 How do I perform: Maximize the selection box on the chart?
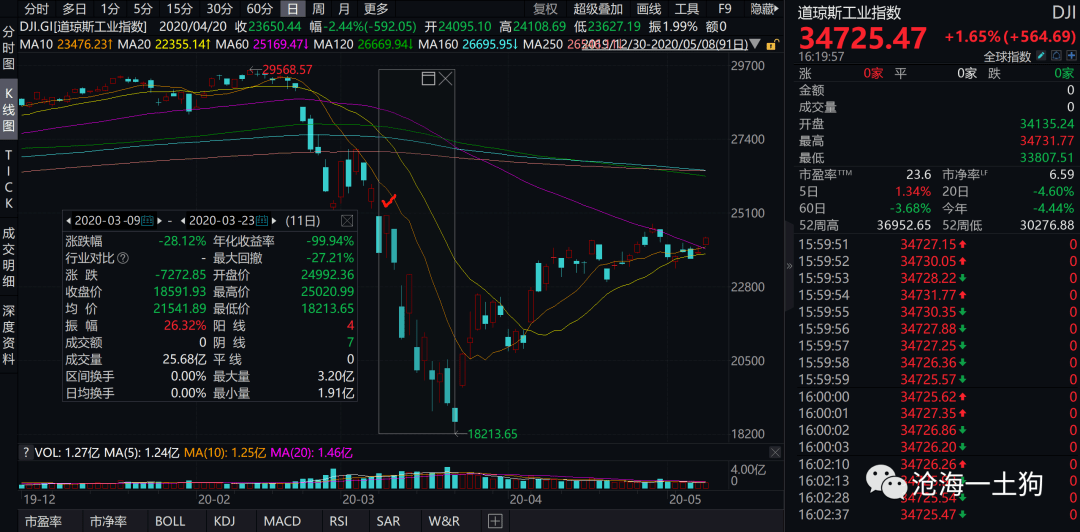(x=428, y=79)
